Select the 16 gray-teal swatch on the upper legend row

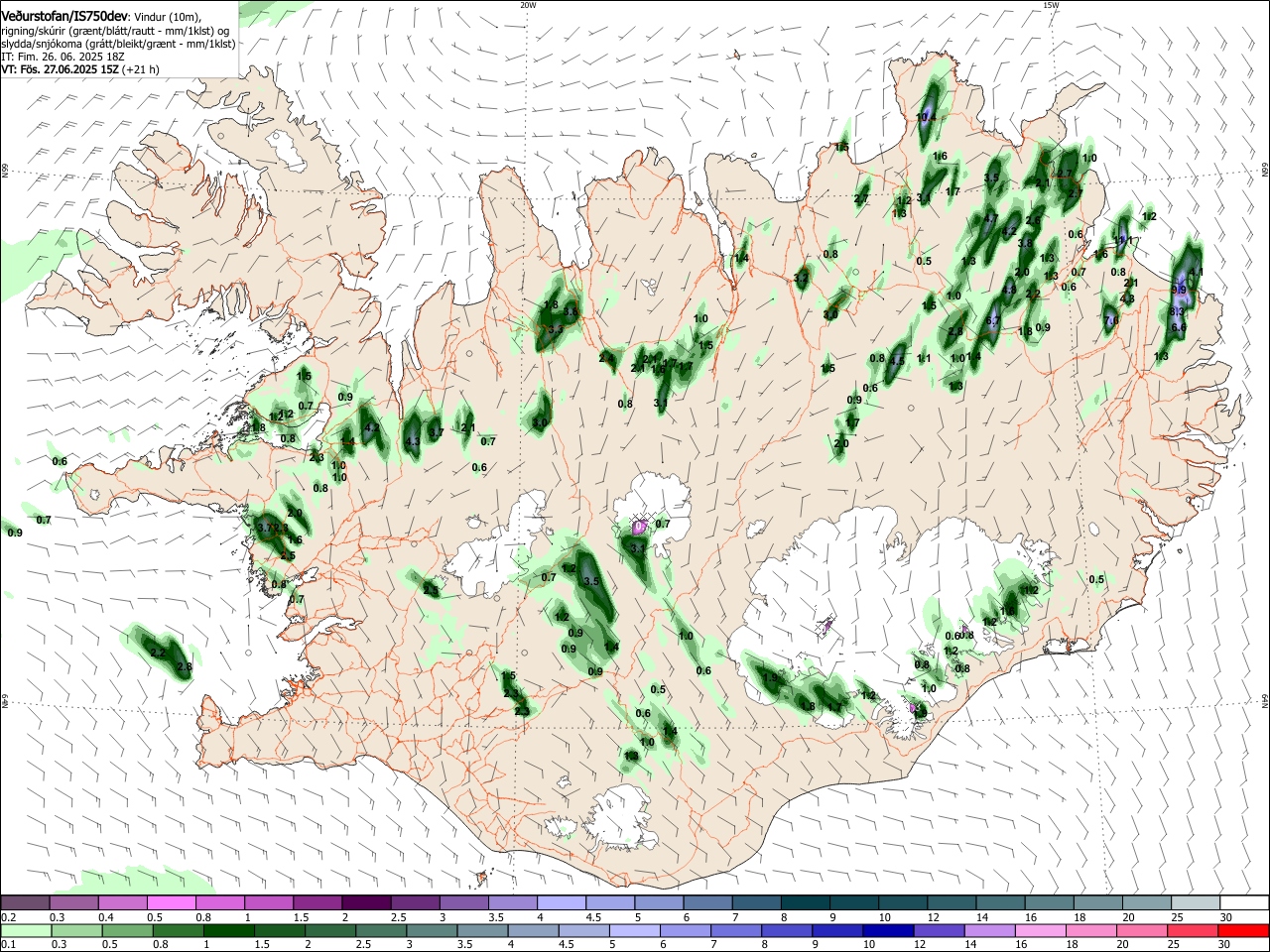pos(1050,903)
